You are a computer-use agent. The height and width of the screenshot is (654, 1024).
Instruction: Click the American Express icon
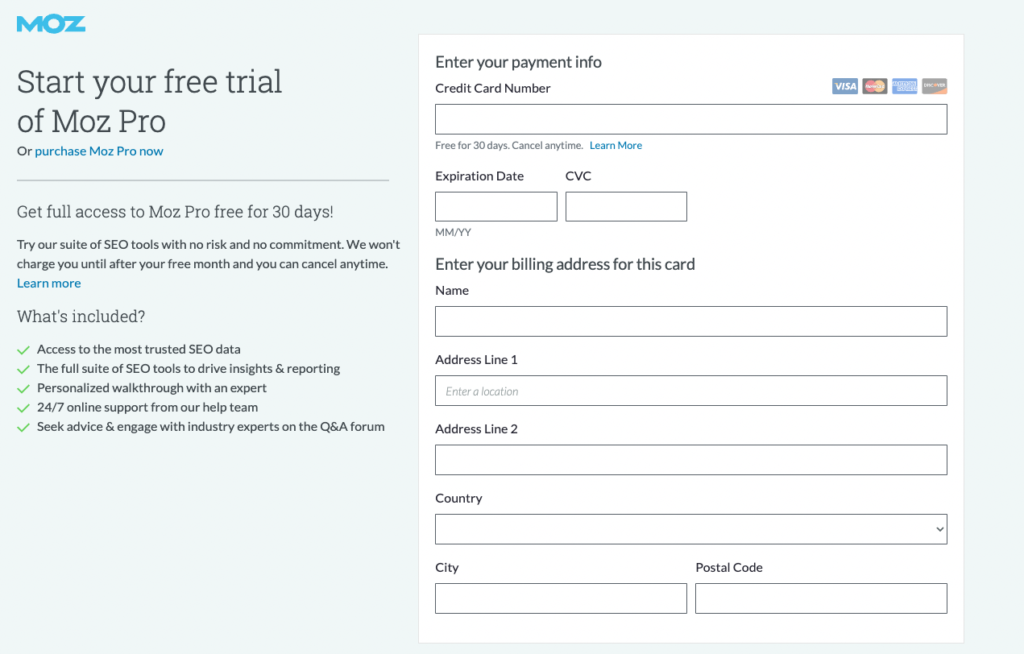click(904, 86)
